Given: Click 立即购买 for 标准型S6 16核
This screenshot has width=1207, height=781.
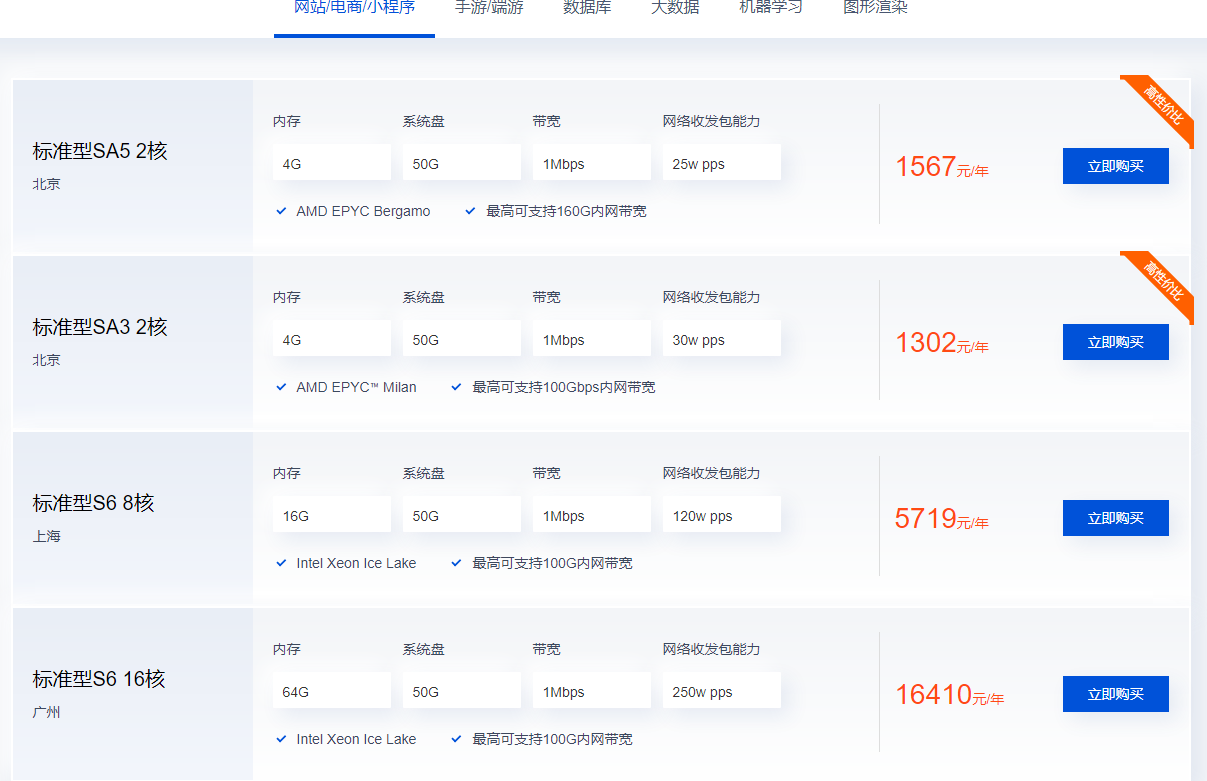Looking at the screenshot, I should (1115, 694).
